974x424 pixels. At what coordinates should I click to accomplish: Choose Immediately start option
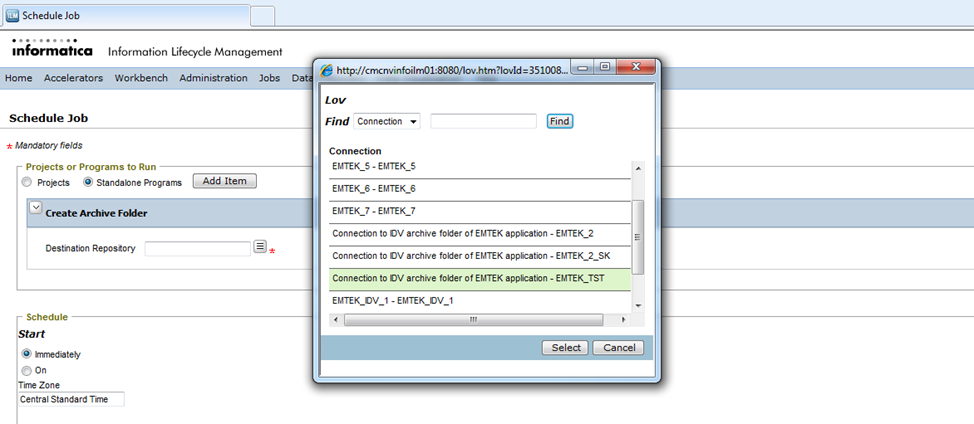click(27, 354)
